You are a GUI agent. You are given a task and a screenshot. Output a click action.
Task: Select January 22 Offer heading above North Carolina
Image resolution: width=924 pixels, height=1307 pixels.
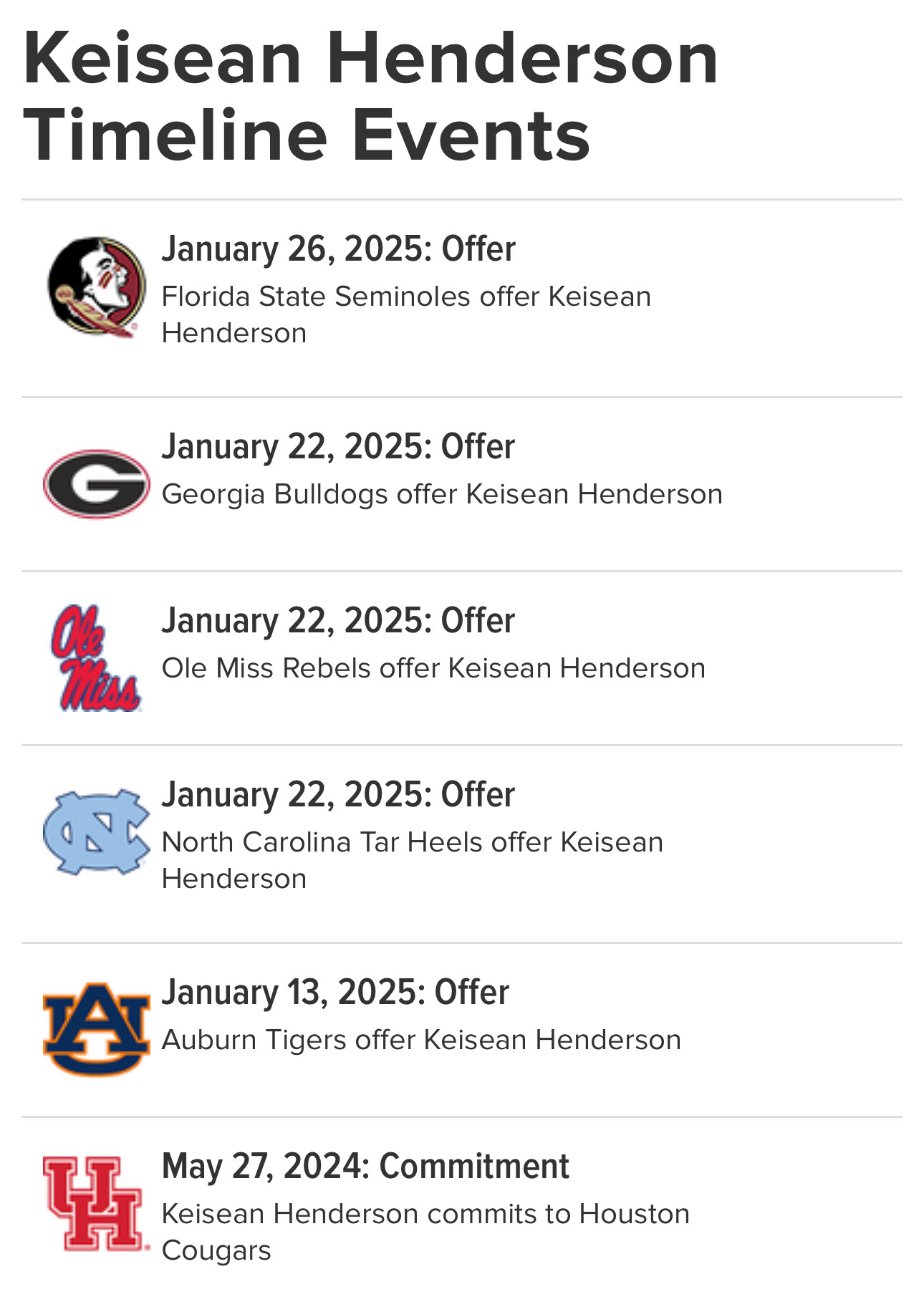[338, 795]
